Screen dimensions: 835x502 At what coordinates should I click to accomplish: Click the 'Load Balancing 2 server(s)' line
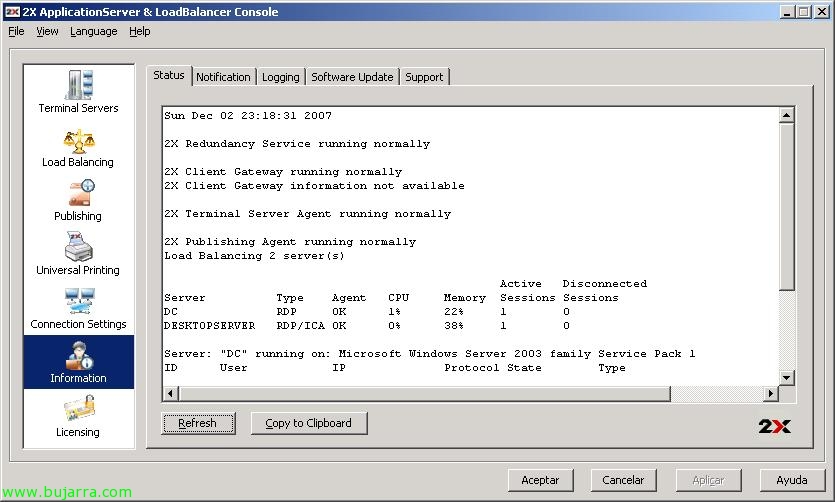pos(254,256)
